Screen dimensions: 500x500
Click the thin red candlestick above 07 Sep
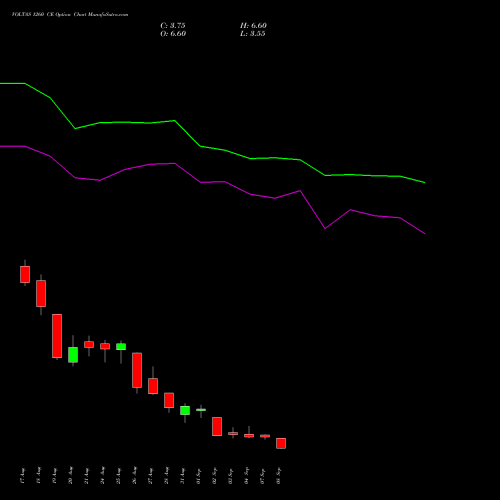point(265,436)
